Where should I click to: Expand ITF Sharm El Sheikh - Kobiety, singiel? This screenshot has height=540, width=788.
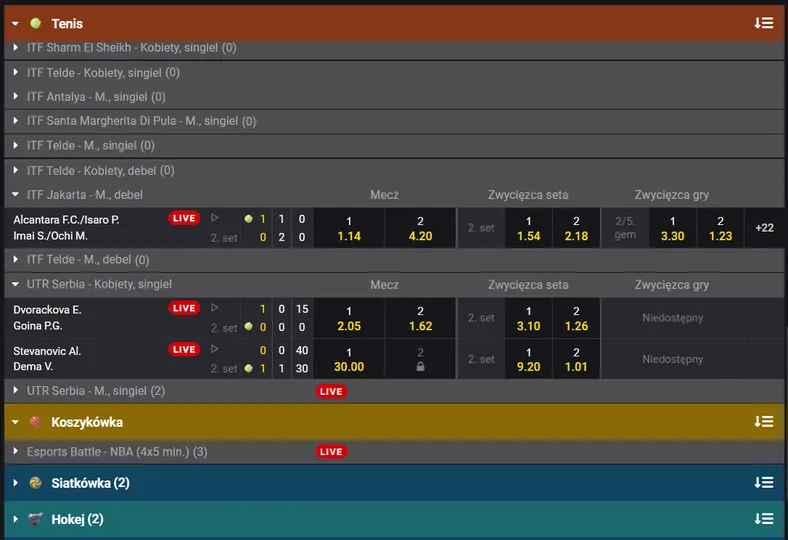(x=16, y=47)
